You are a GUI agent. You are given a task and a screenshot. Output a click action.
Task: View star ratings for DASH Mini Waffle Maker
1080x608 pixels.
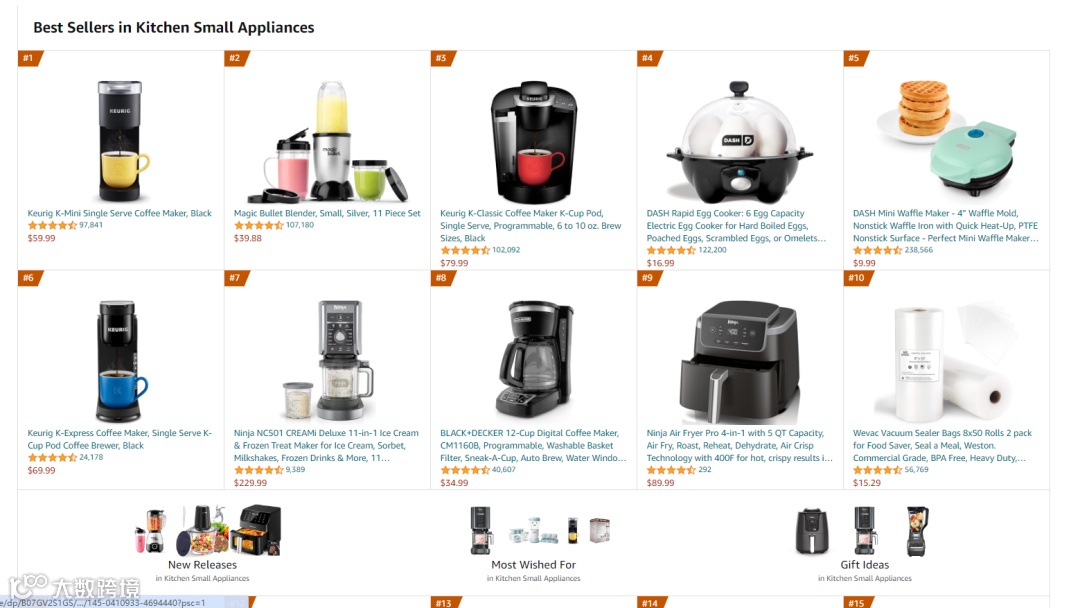tap(878, 250)
